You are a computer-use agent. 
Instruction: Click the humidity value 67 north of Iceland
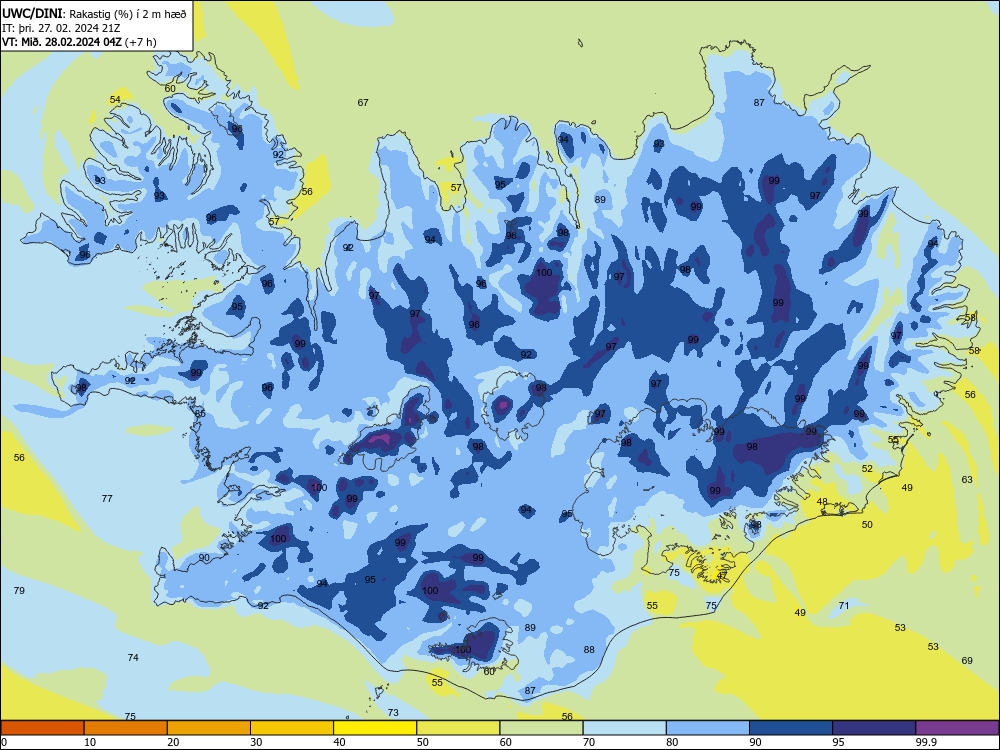363,102
